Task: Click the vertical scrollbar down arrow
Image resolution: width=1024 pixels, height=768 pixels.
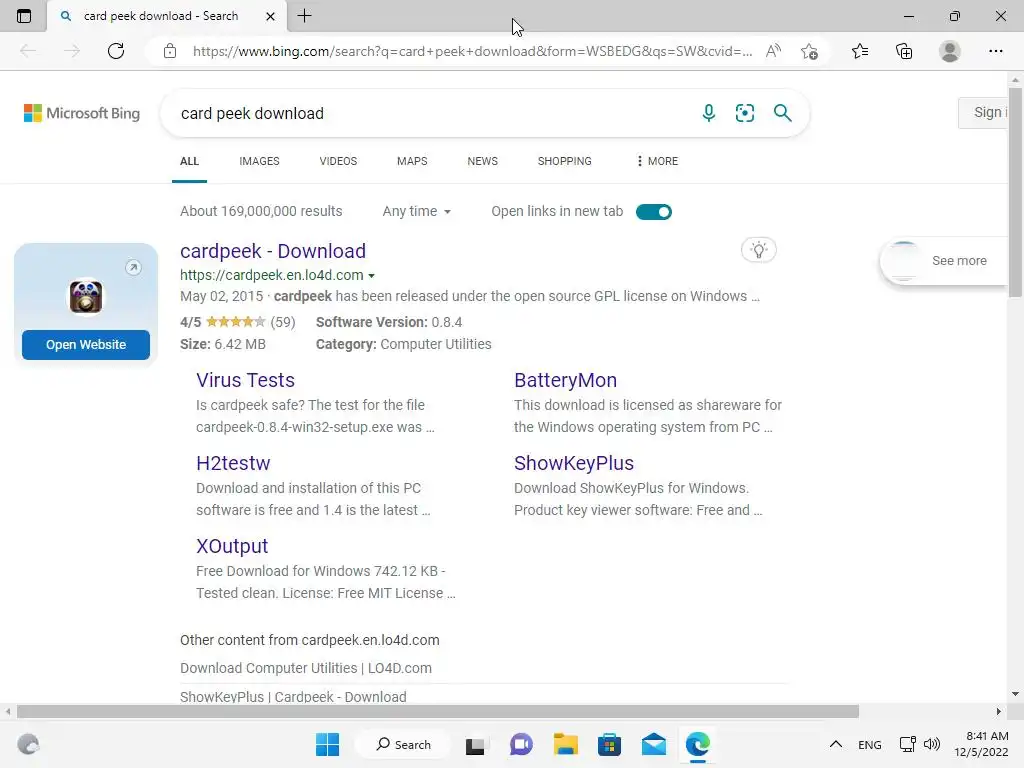Action: click(x=1015, y=694)
